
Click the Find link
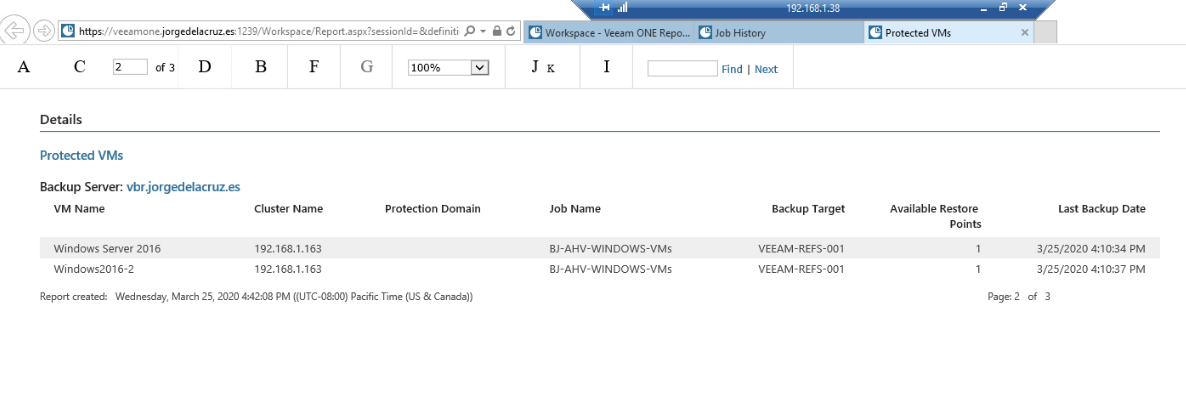[731, 69]
